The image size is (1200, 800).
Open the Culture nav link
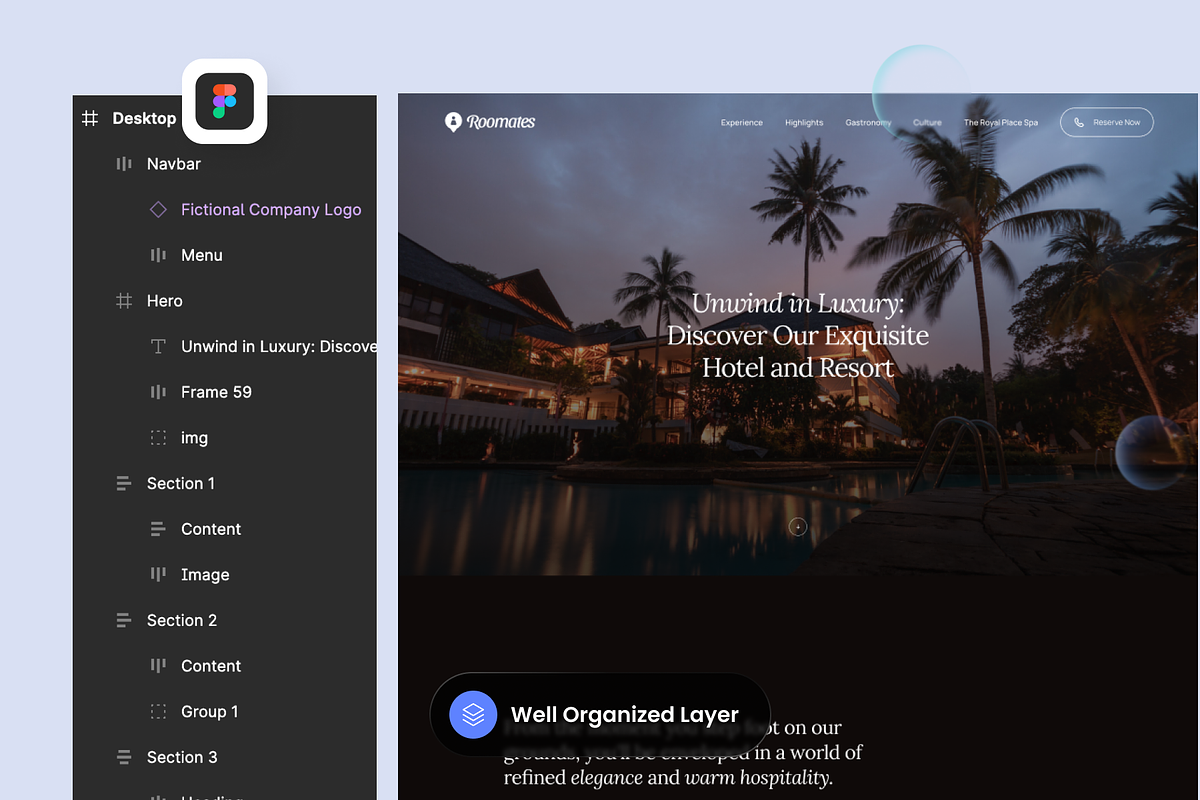click(927, 123)
